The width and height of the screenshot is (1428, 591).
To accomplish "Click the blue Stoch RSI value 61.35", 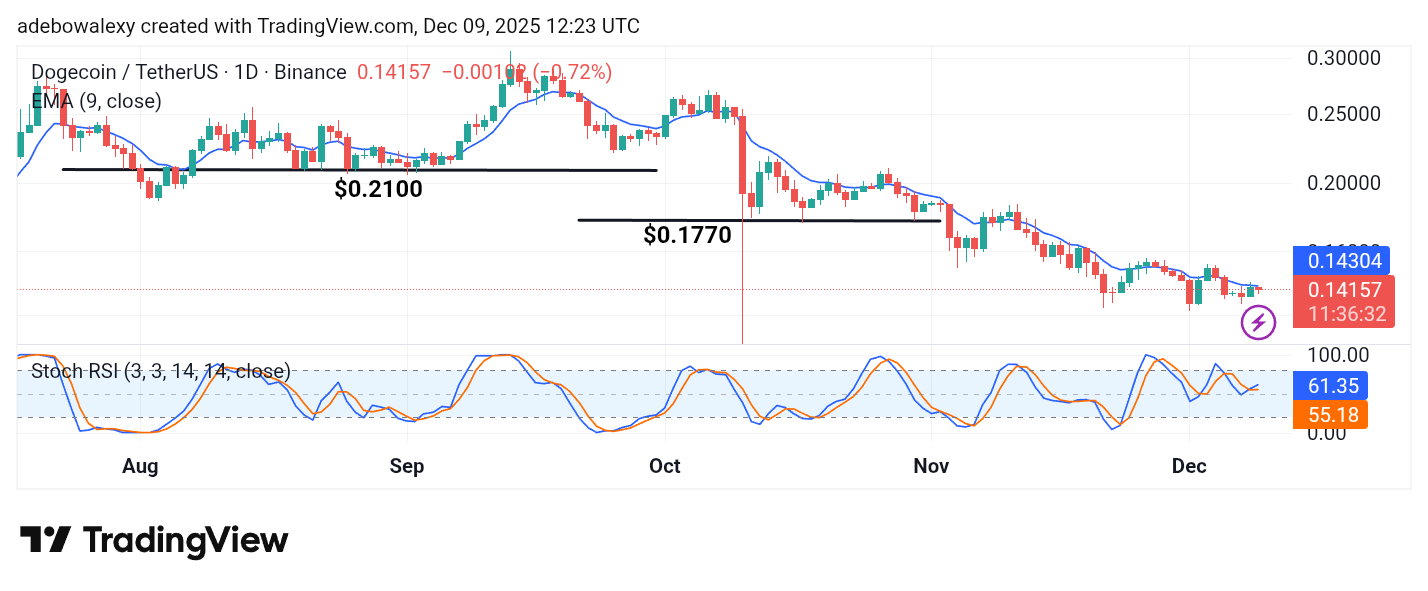I will pos(1330,386).
